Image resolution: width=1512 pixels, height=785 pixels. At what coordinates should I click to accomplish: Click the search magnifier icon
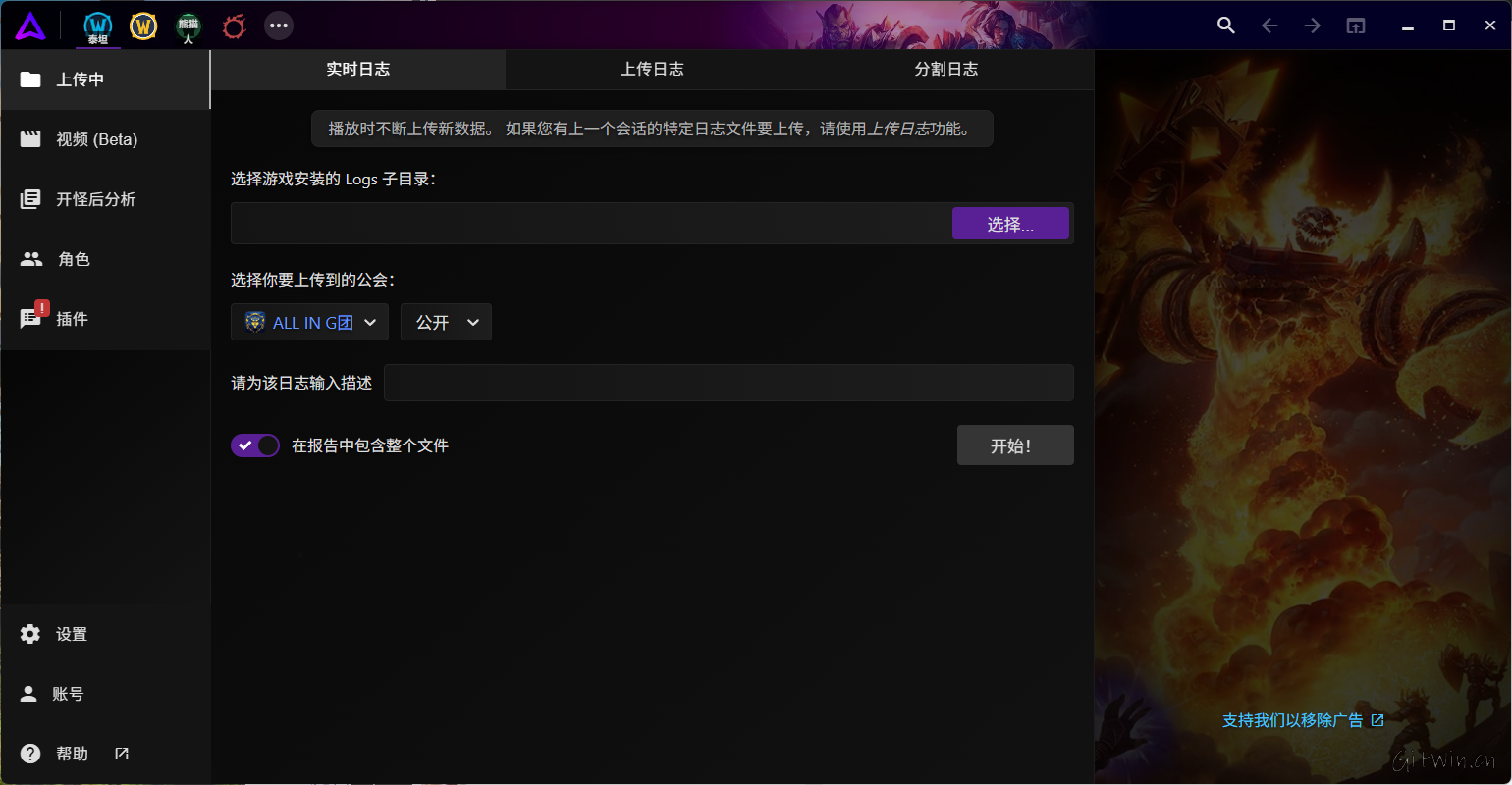coord(1225,26)
